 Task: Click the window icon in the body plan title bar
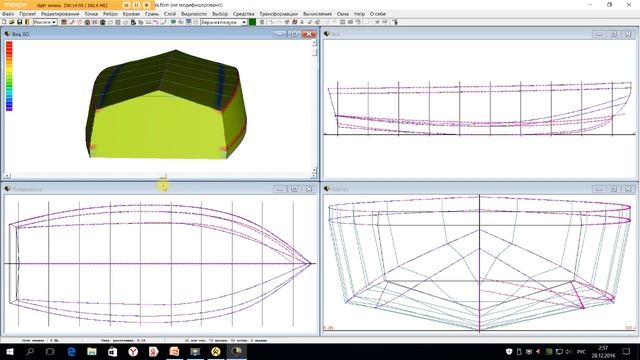pyautogui.click(x=327, y=189)
